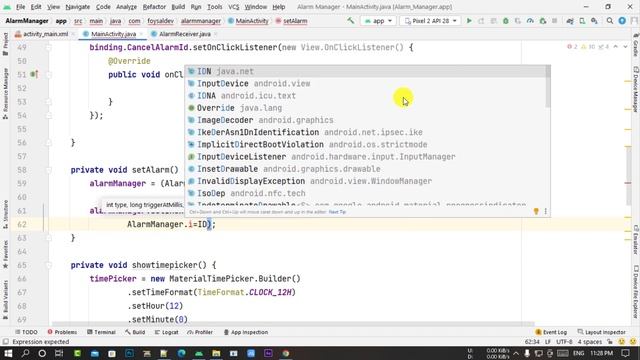Image resolution: width=640 pixels, height=360 pixels.
Task: Click the Search Everywhere magnifier icon
Action: [610, 21]
